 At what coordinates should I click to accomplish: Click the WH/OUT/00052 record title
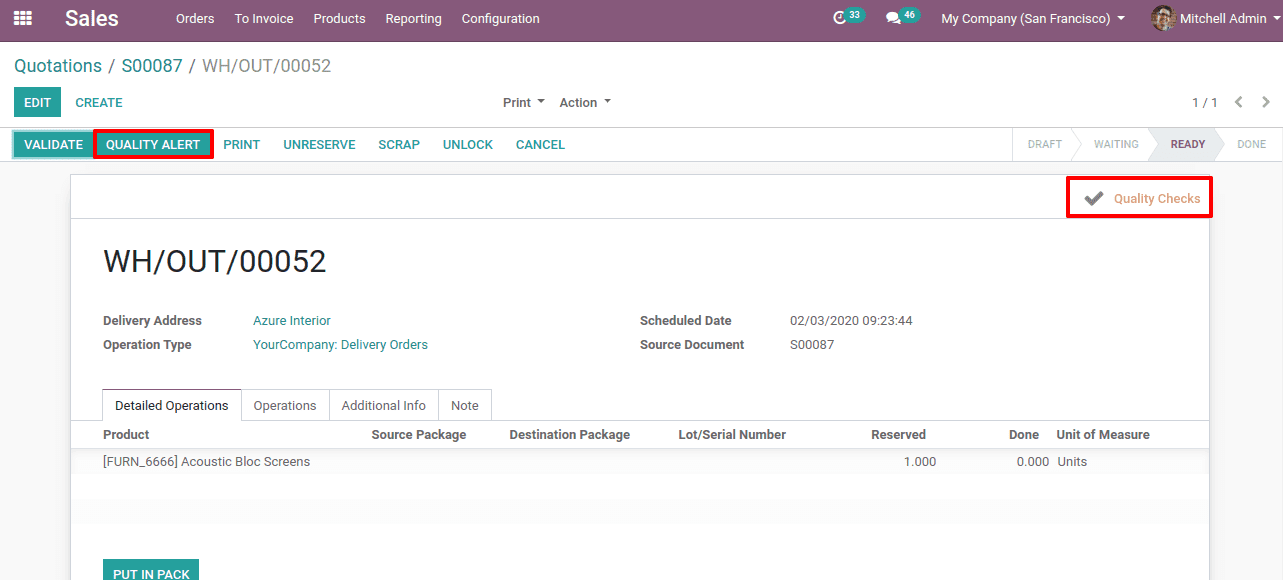215,262
